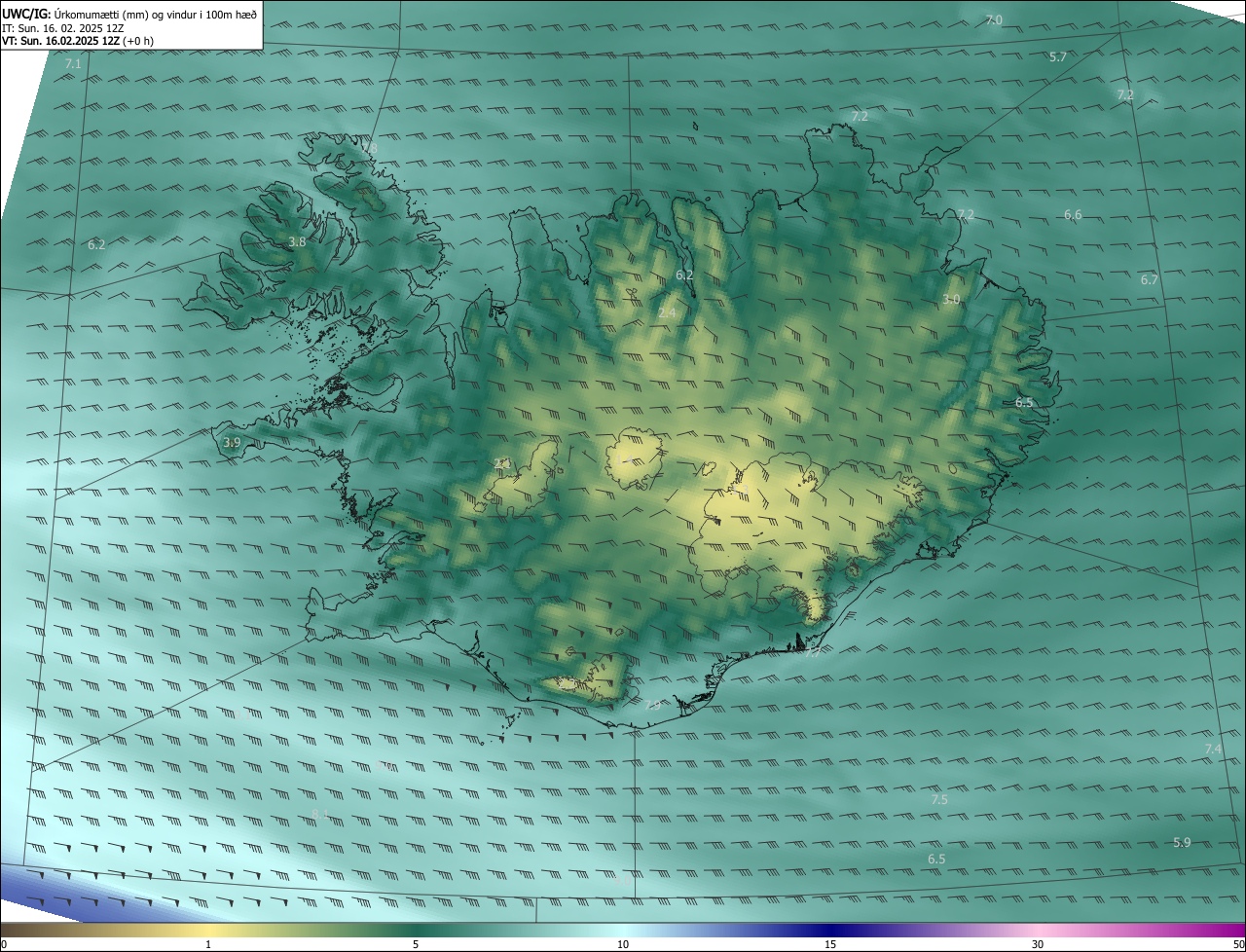Click the 5.7 value label
This screenshot has height=952, width=1246.
coord(1058,57)
